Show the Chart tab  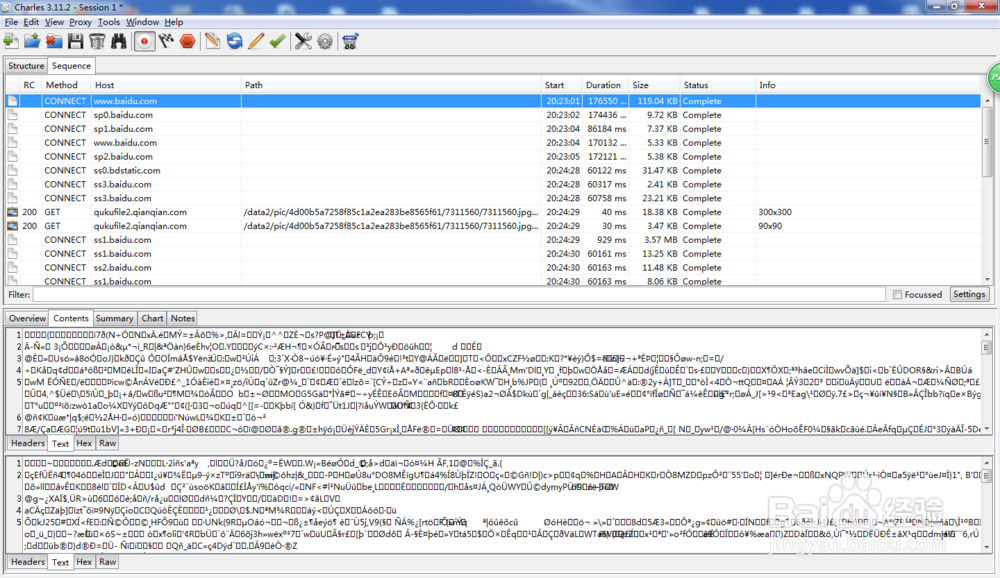(x=152, y=318)
